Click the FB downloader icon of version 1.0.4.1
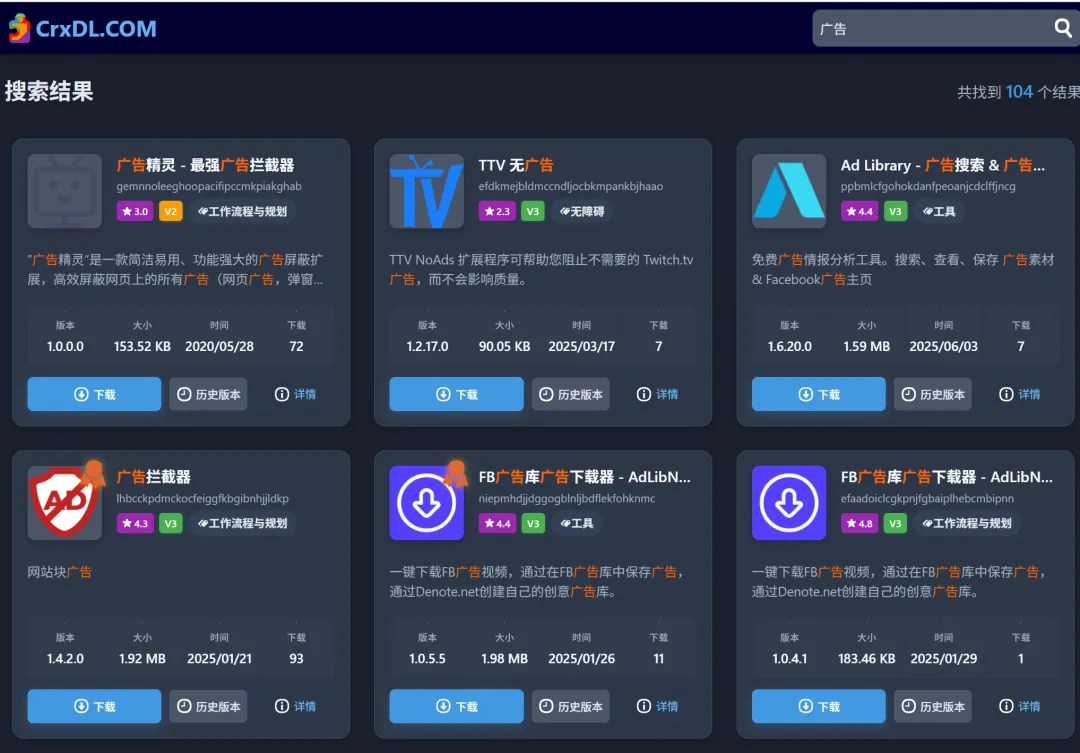Viewport: 1080px width, 753px height. click(x=789, y=502)
